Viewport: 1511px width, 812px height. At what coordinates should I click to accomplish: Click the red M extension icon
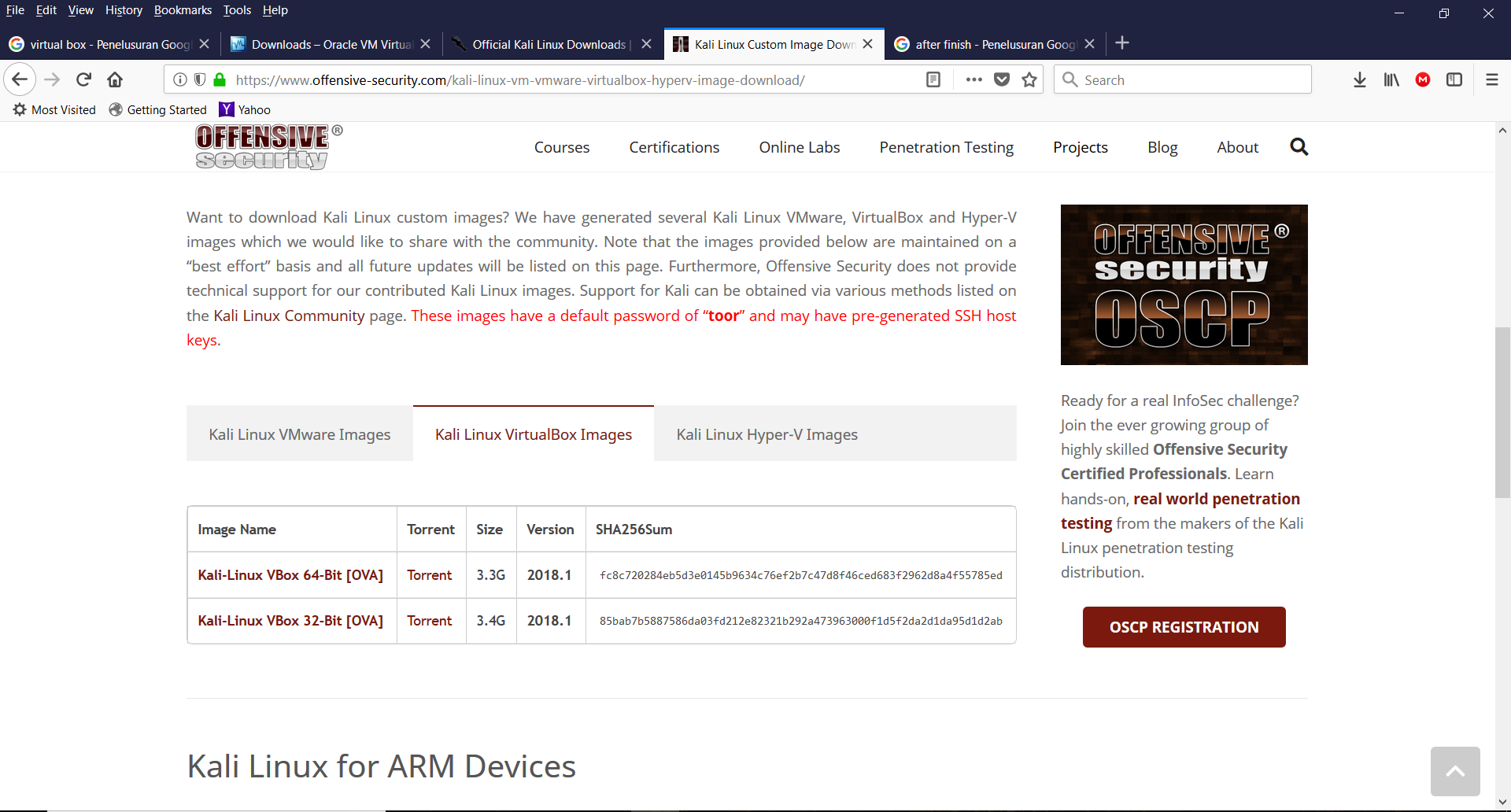pyautogui.click(x=1423, y=79)
